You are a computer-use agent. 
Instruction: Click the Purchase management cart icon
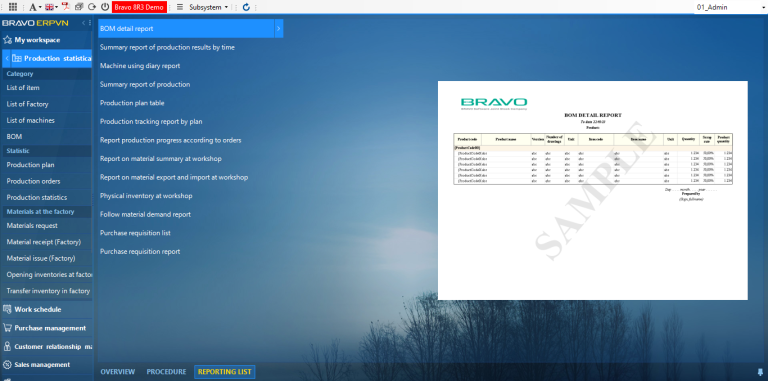pyautogui.click(x=7, y=328)
